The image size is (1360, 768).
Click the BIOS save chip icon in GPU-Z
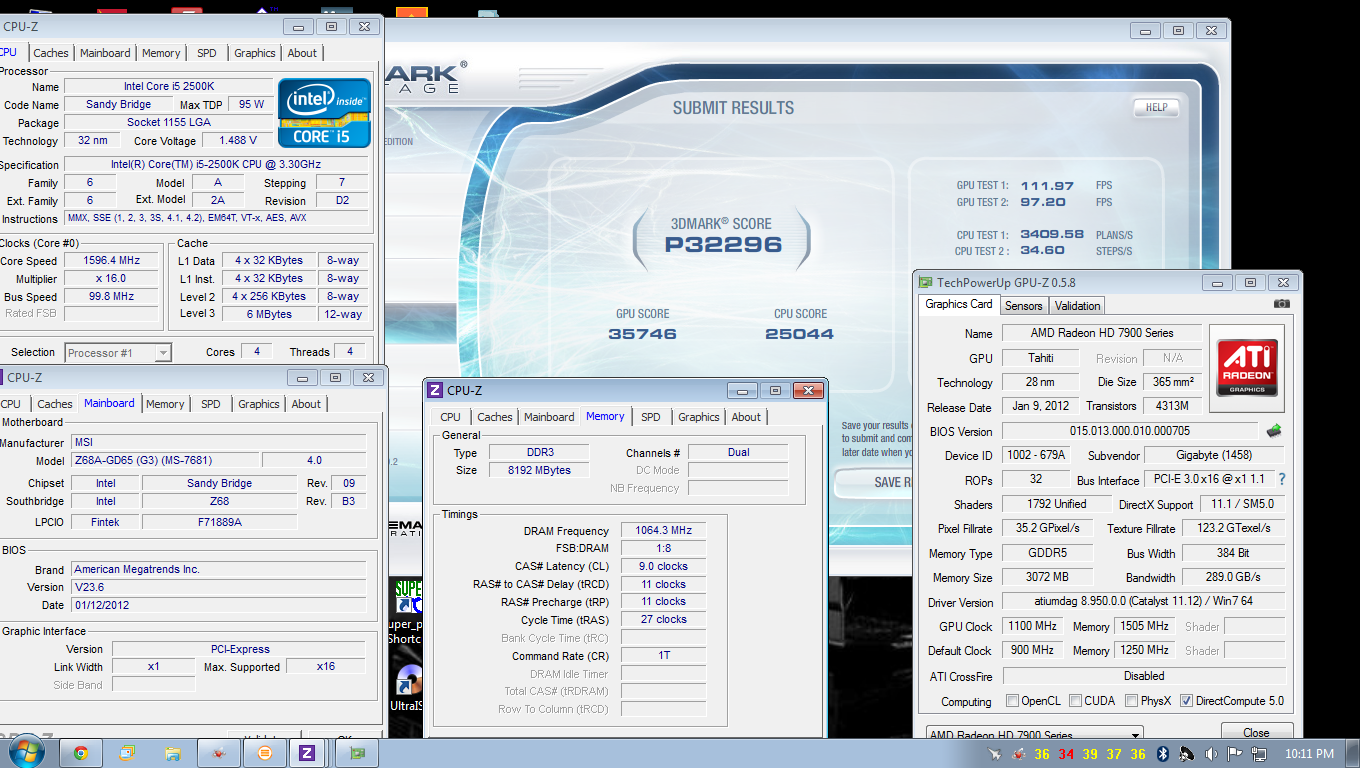(x=1273, y=431)
